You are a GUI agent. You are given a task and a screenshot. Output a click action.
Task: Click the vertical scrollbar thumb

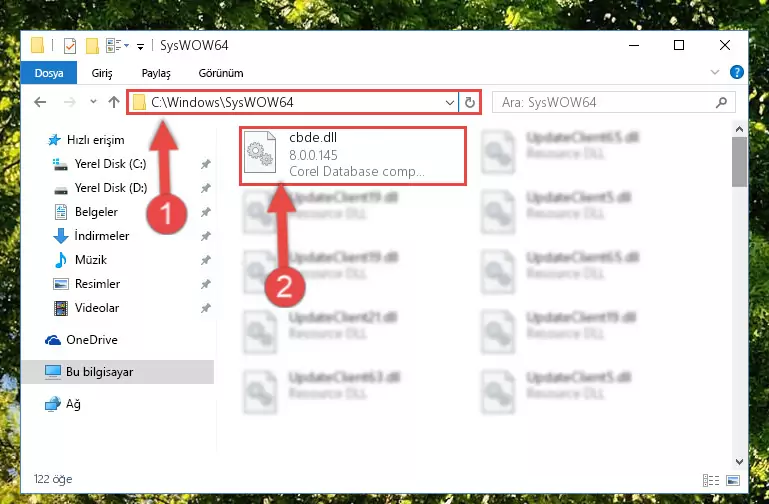pyautogui.click(x=739, y=162)
